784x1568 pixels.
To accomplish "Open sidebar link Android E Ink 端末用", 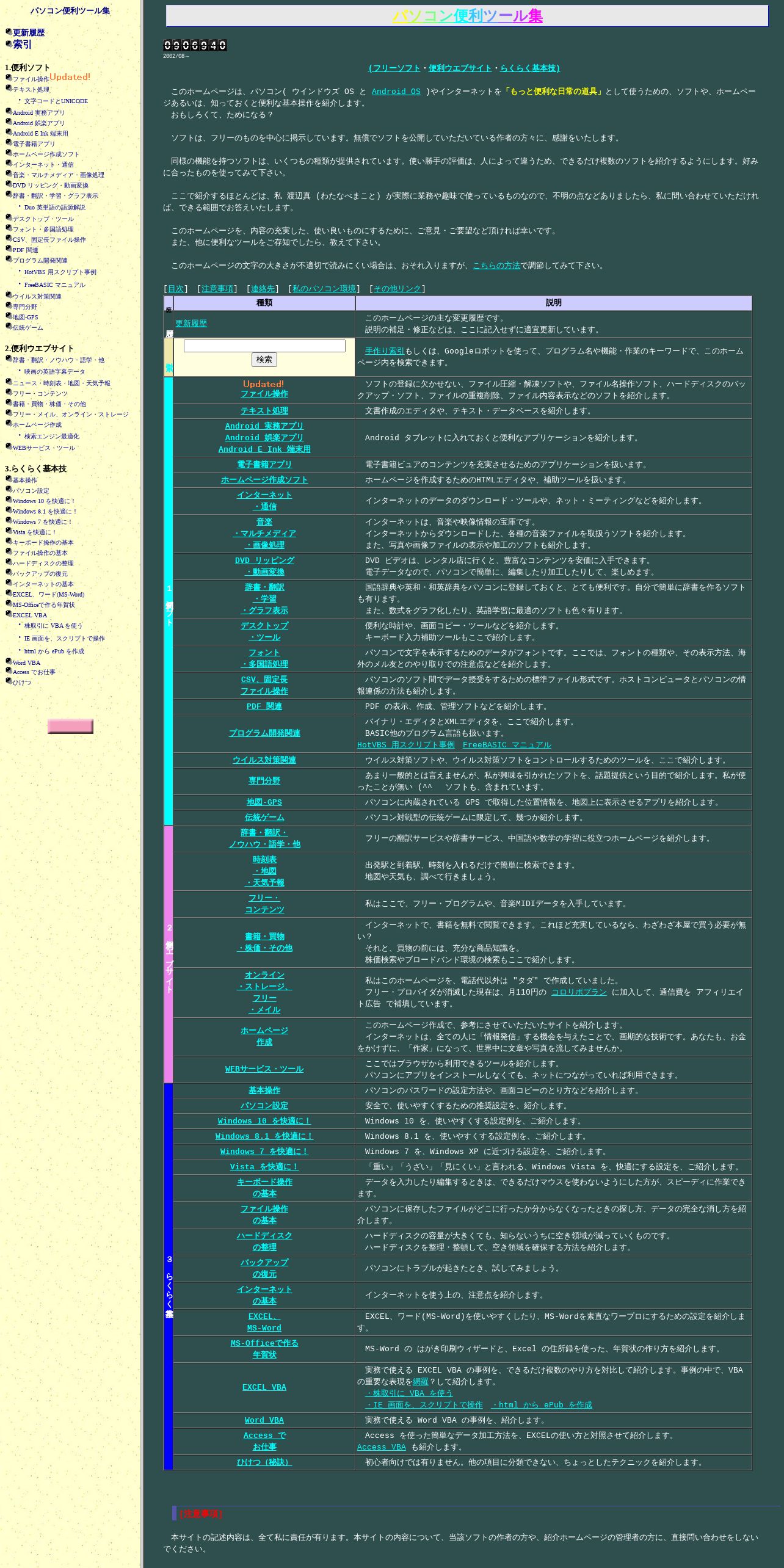I will 40,134.
